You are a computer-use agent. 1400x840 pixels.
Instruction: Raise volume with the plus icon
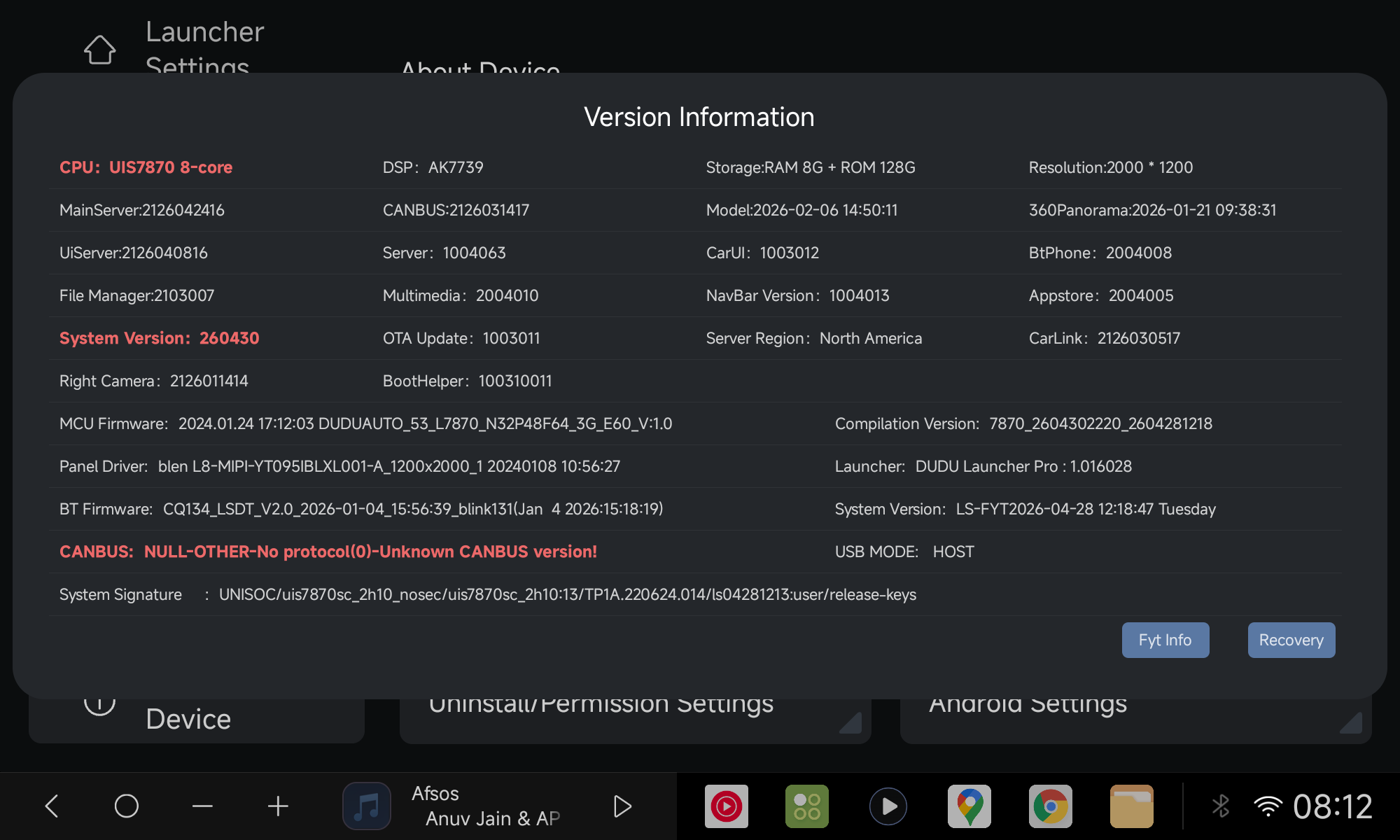coord(278,806)
